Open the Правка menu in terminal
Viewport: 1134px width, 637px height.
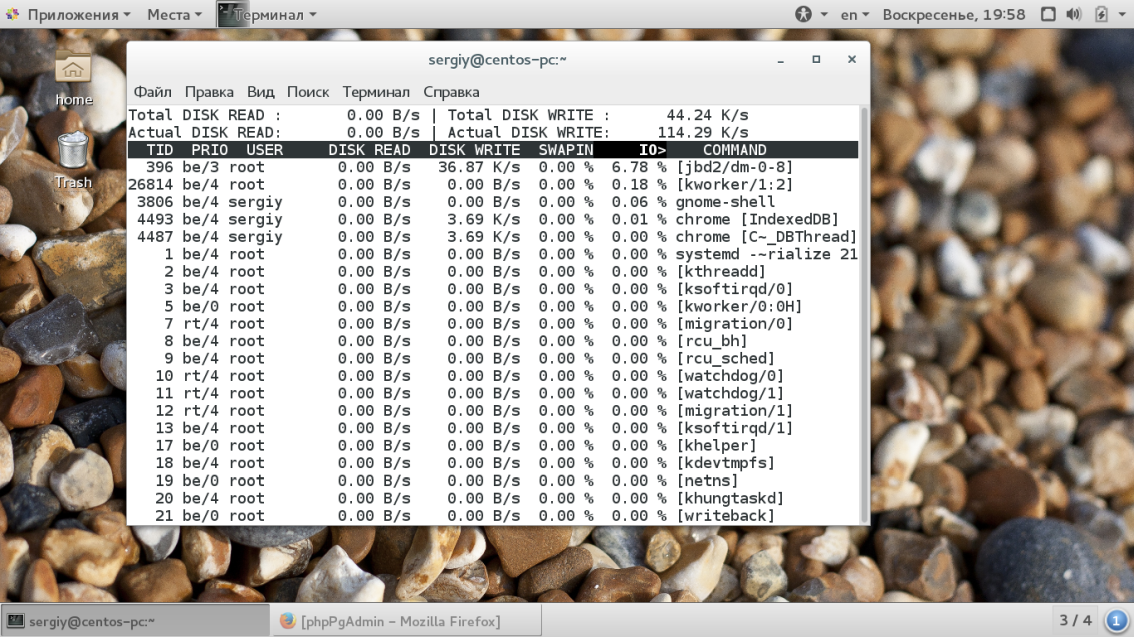(x=209, y=92)
